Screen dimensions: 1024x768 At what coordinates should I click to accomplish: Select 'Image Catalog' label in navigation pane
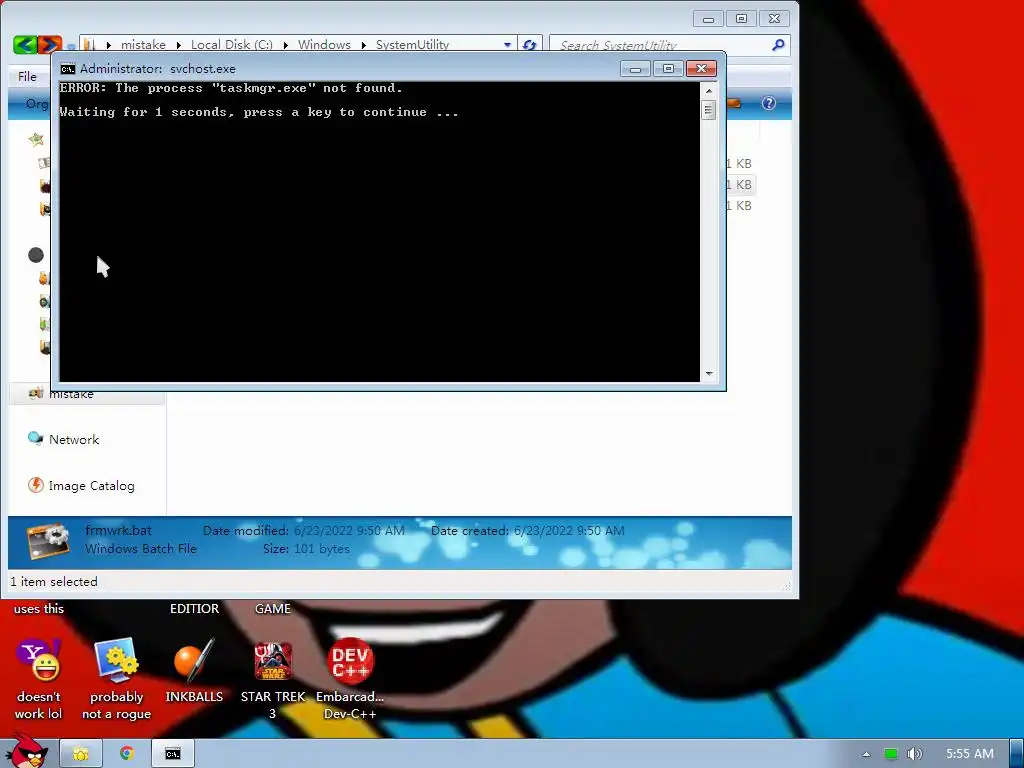pos(91,486)
